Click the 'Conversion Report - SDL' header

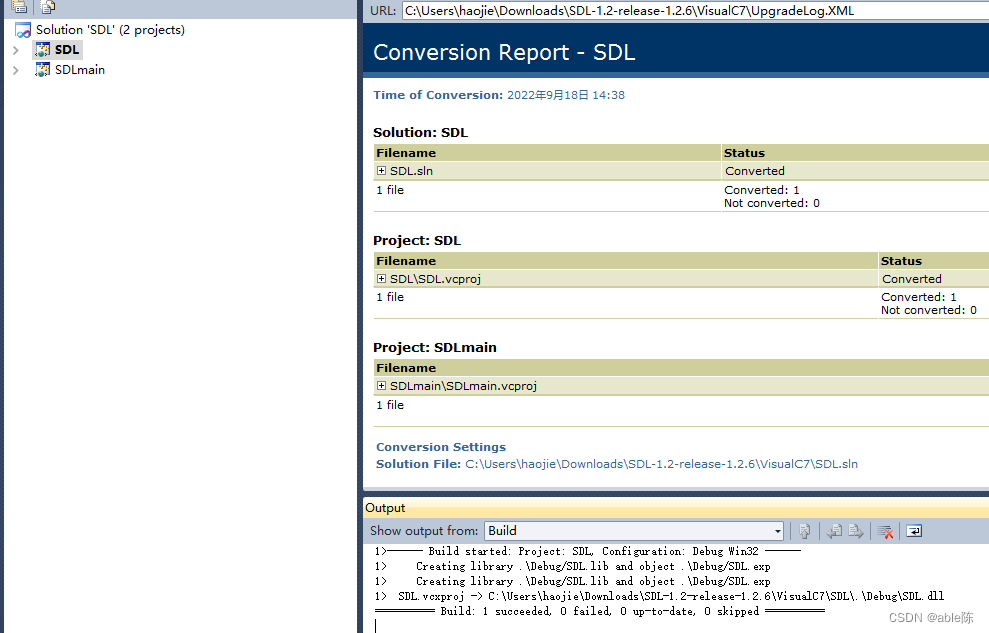click(504, 52)
